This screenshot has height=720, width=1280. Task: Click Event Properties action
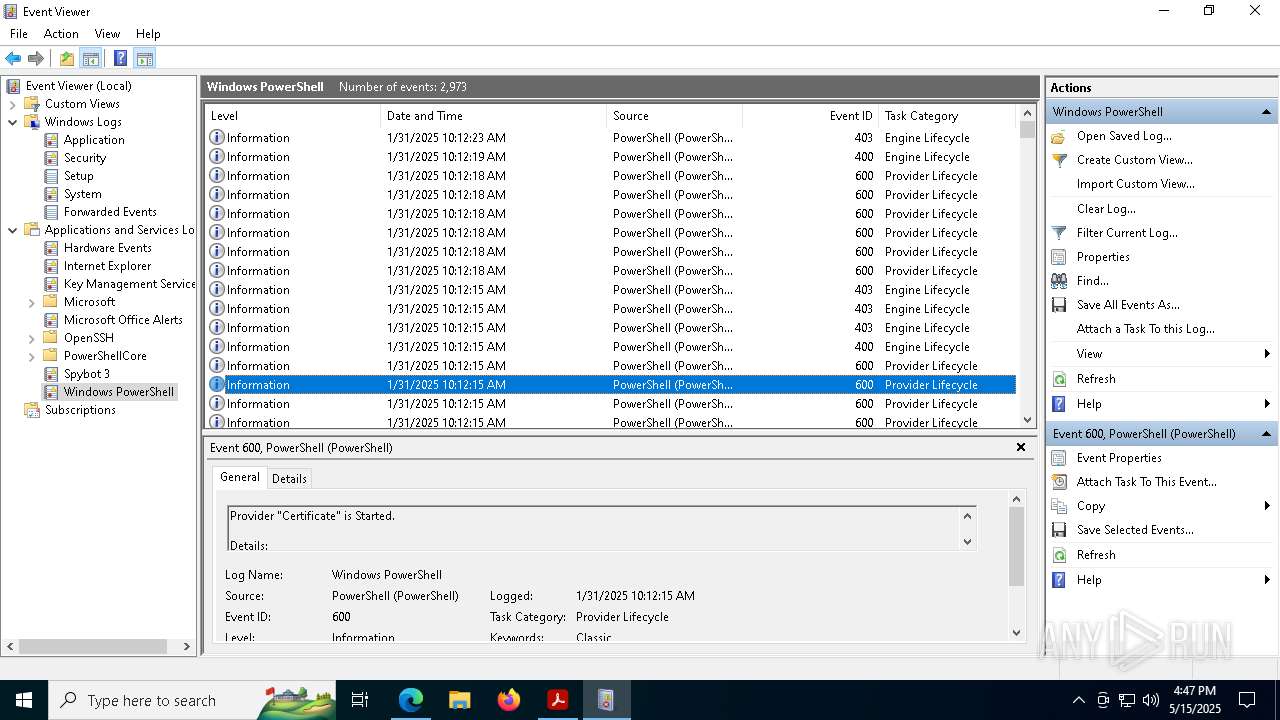(x=1119, y=458)
